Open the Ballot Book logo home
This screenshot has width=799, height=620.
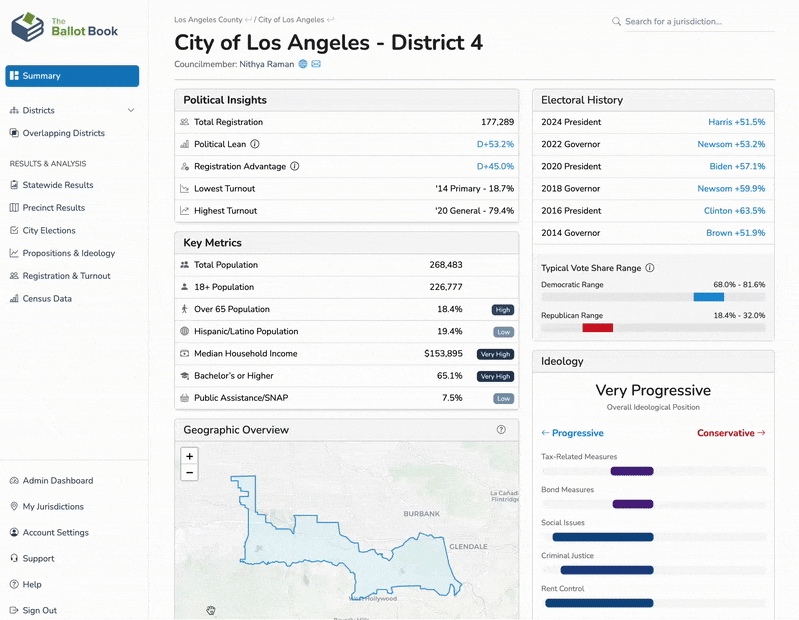[x=64, y=27]
